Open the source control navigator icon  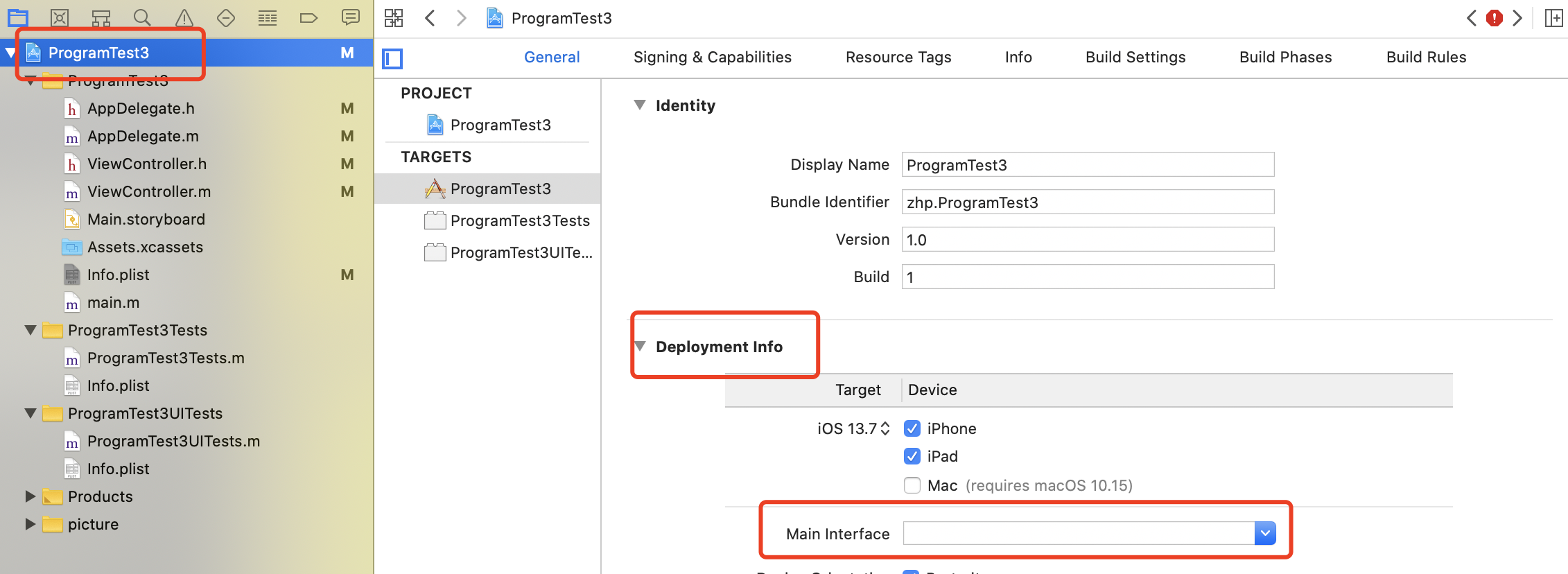pos(60,18)
